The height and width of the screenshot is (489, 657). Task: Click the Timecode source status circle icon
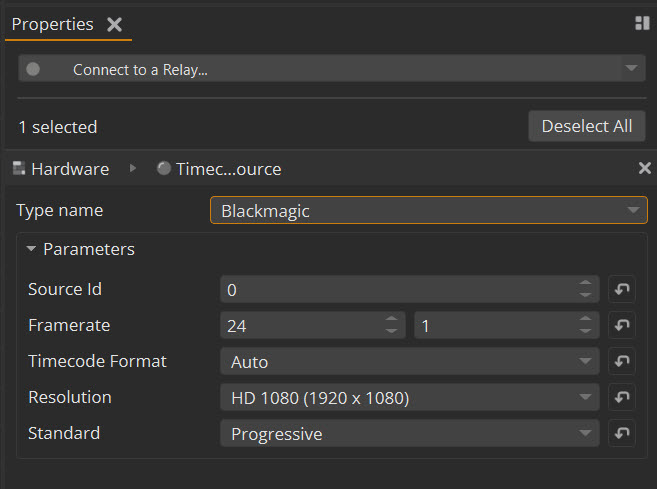[164, 169]
